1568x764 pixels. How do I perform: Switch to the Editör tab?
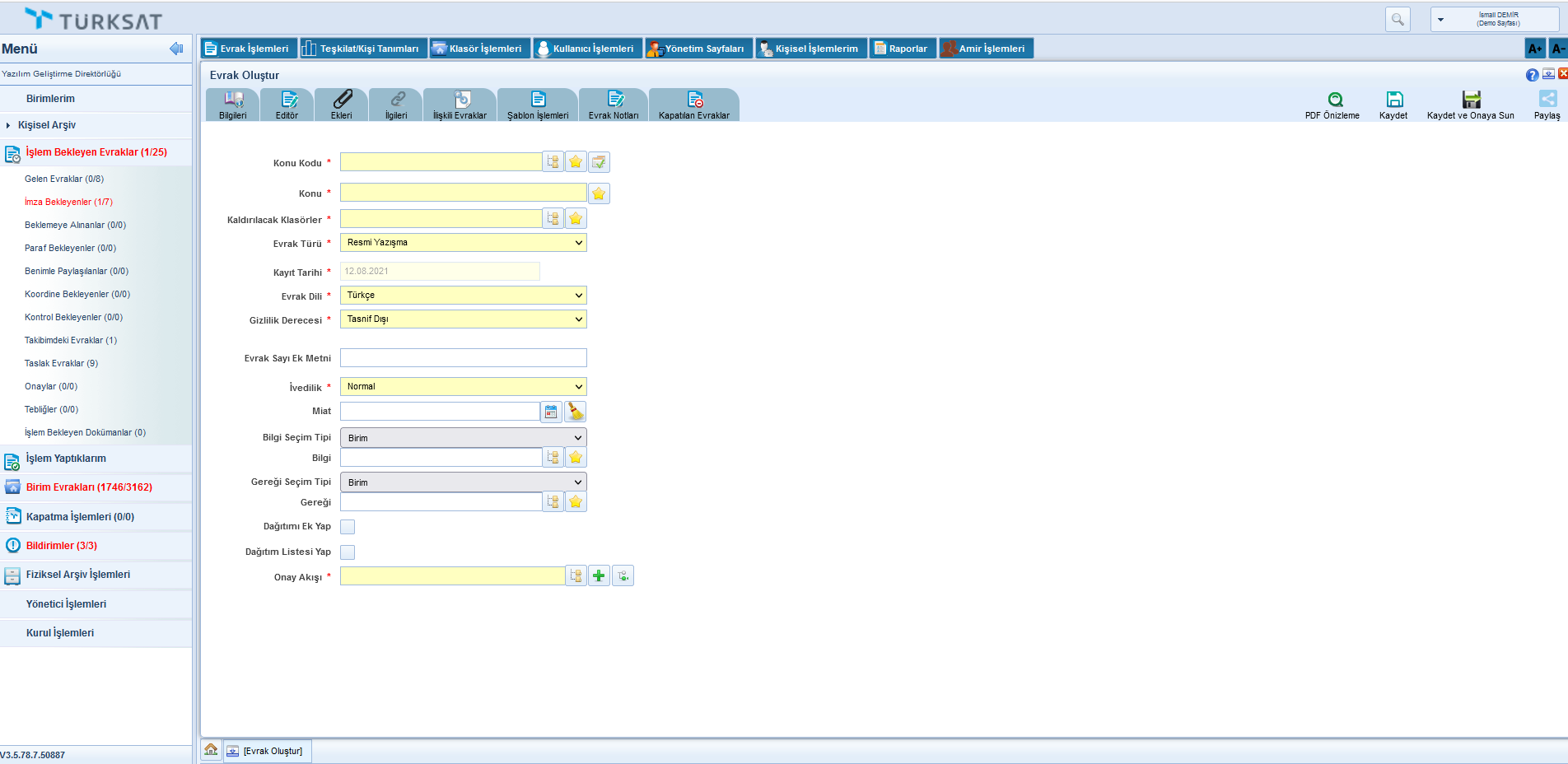tap(287, 105)
